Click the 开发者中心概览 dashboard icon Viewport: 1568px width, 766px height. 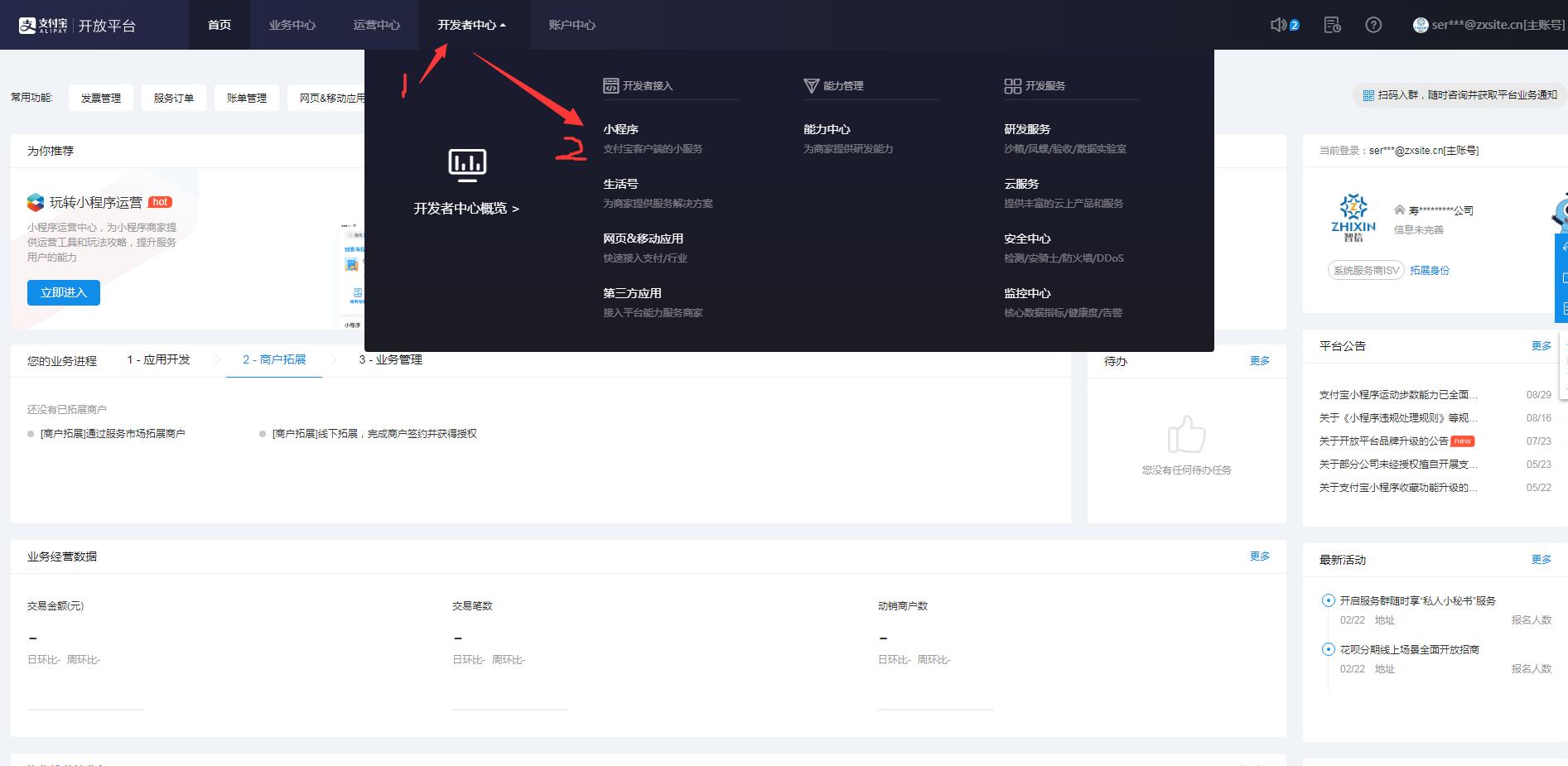pyautogui.click(x=467, y=166)
